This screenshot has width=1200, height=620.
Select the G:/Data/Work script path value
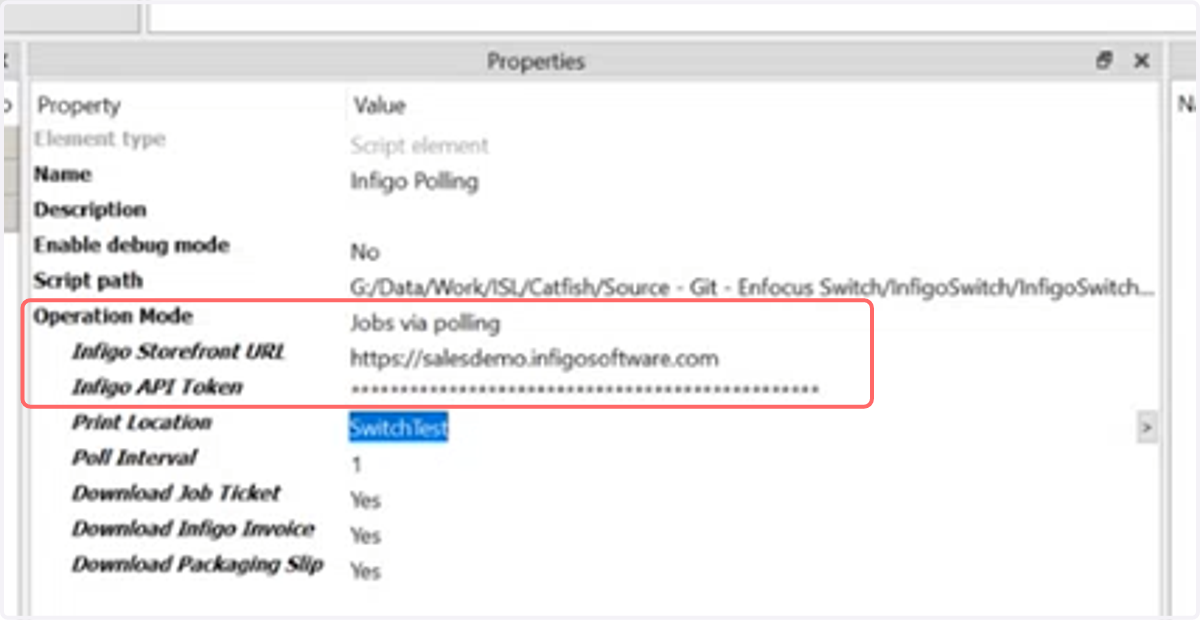tap(751, 288)
